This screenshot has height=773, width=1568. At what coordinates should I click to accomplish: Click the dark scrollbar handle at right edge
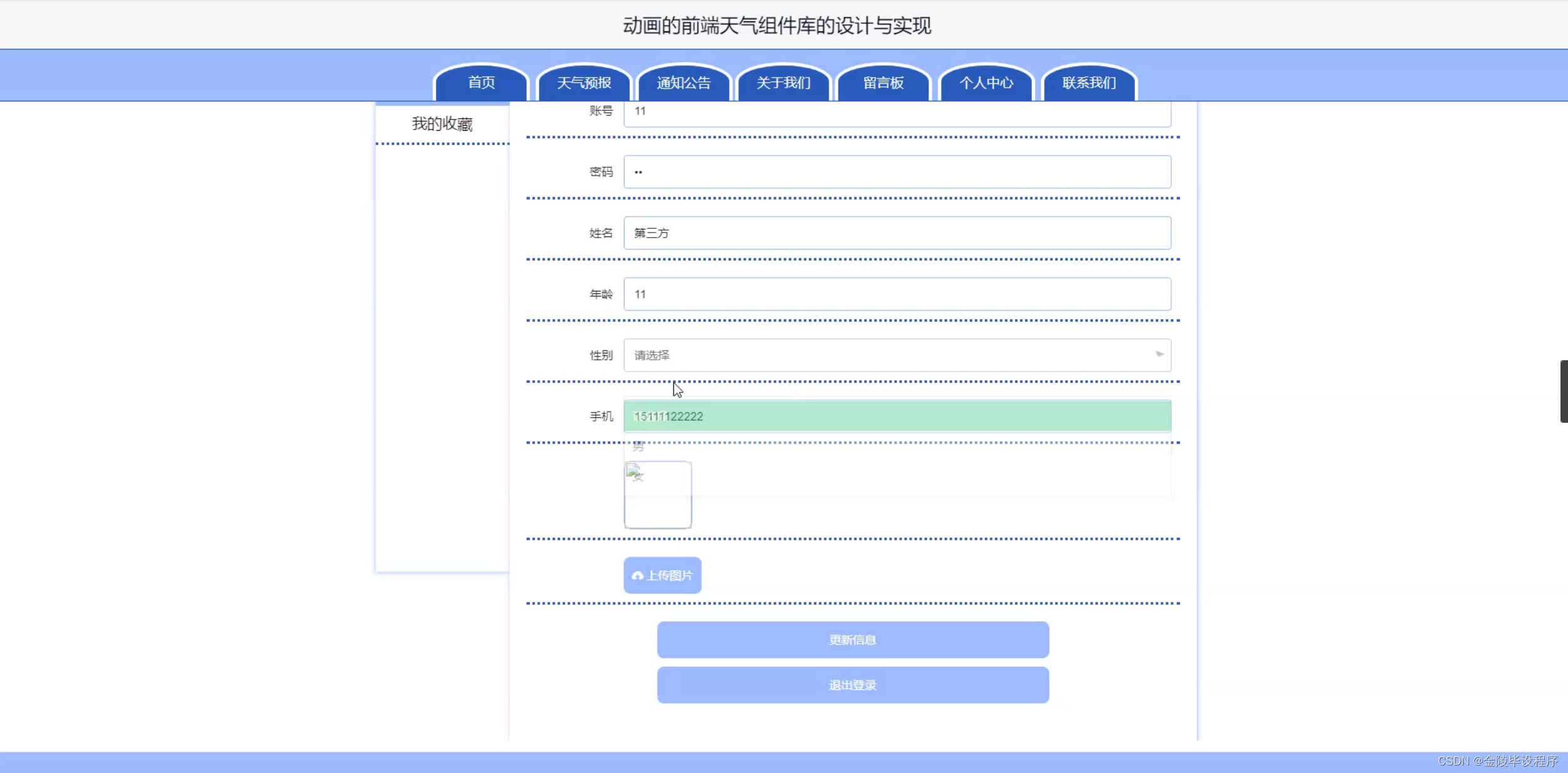(x=1563, y=392)
